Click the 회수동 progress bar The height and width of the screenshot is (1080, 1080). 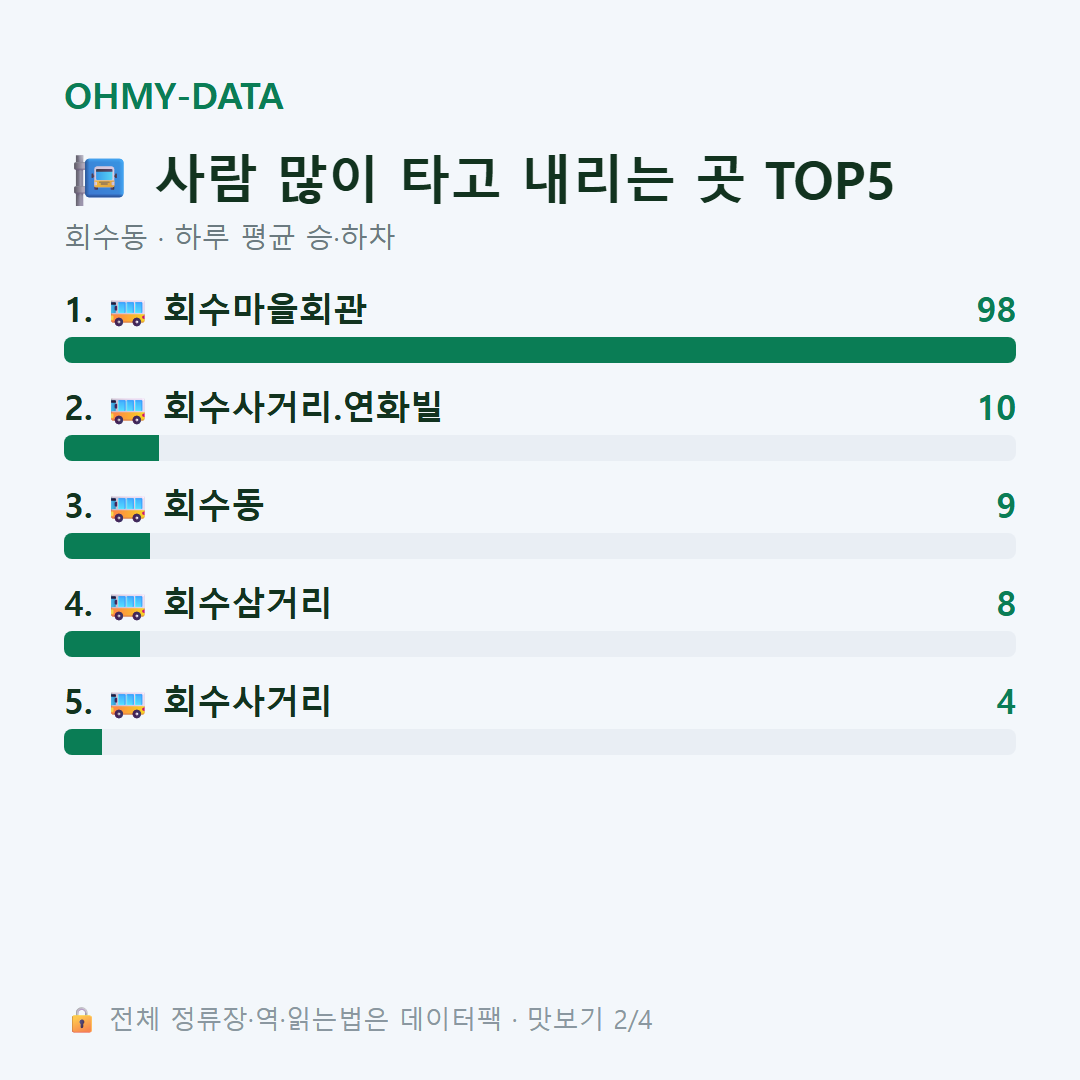coord(540,546)
